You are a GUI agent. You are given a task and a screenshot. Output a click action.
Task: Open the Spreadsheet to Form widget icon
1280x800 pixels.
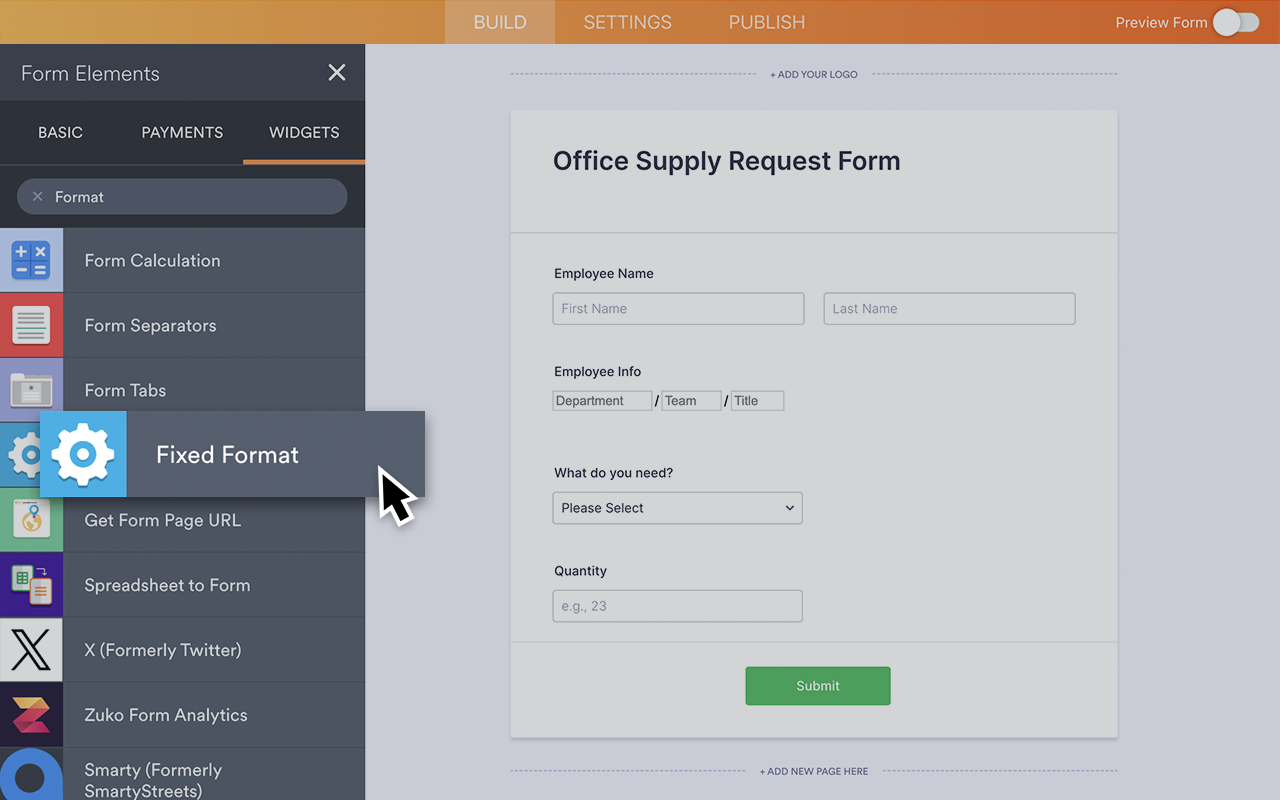click(31, 585)
